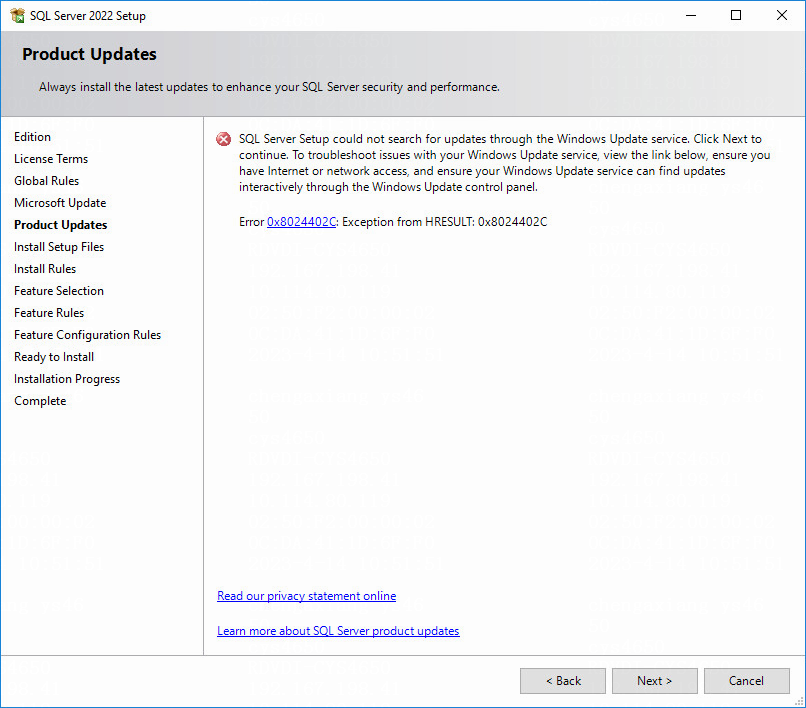Open Learn more about SQL Server product updates
This screenshot has width=806, height=708.
coord(338,630)
